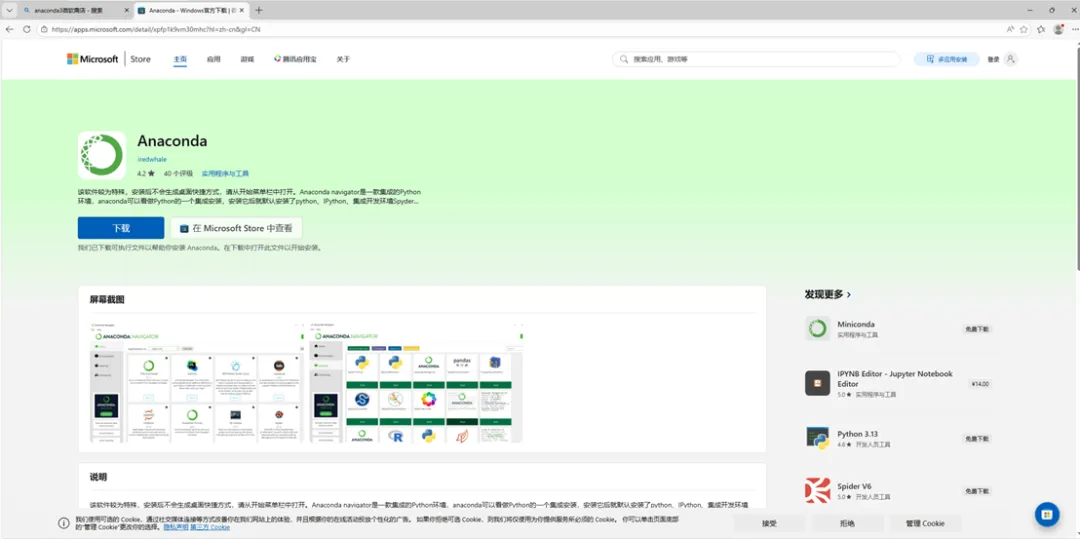The image size is (1080, 539).
Task: Click the Microsoft logo
Action: coord(92,59)
